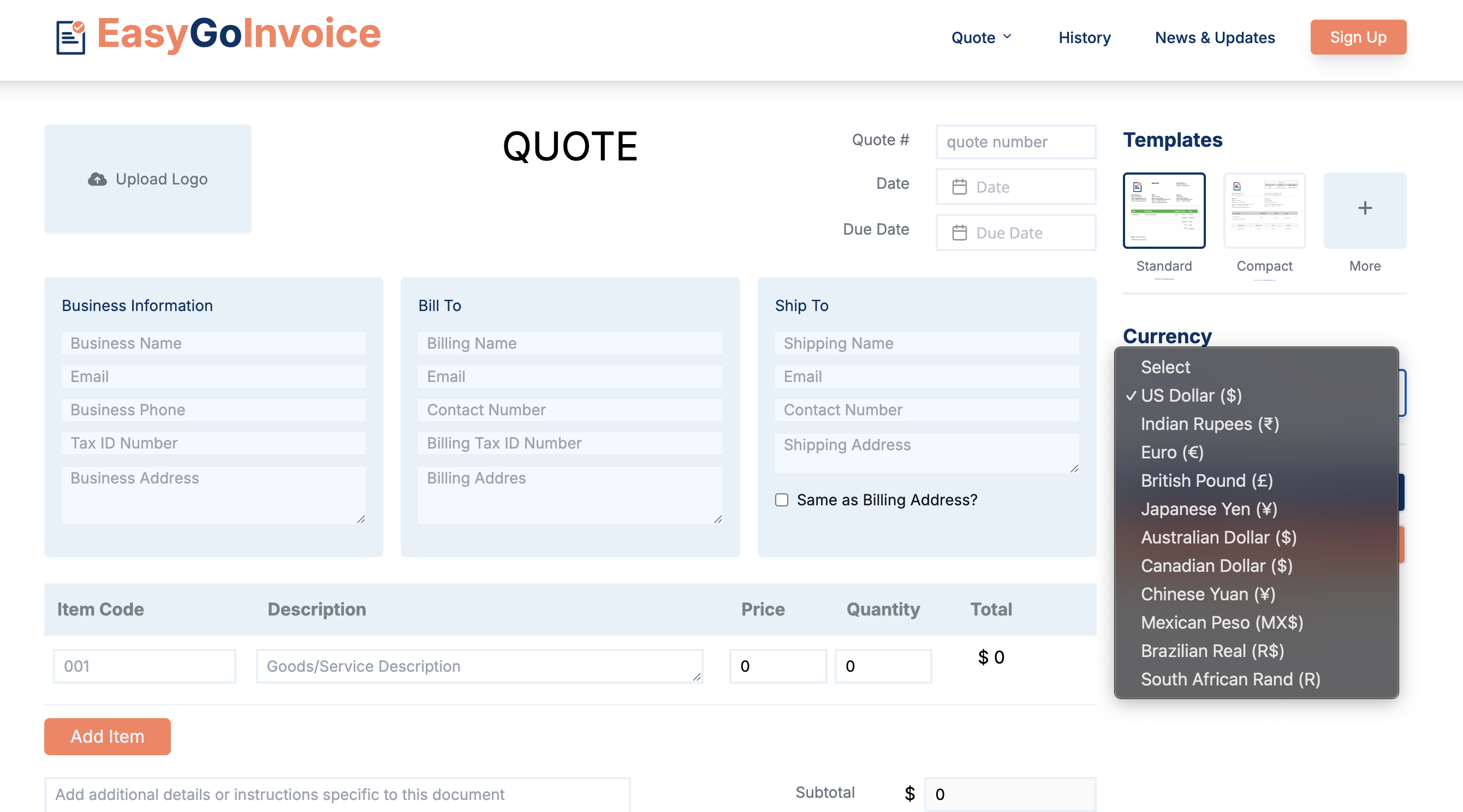Choose Japanese Yen (¥) currency option
Viewport: 1463px width, 812px height.
click(1209, 509)
